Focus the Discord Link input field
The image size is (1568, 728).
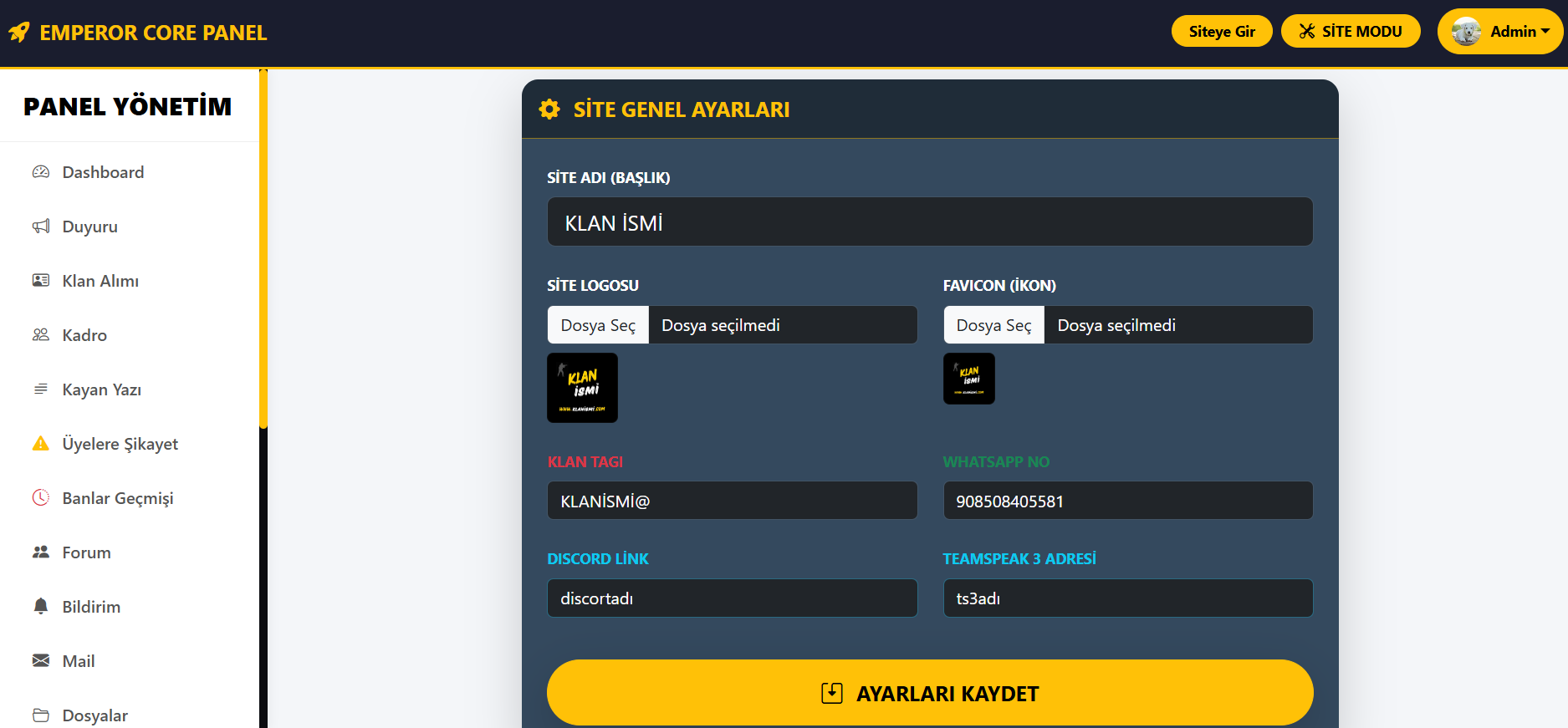tap(733, 598)
